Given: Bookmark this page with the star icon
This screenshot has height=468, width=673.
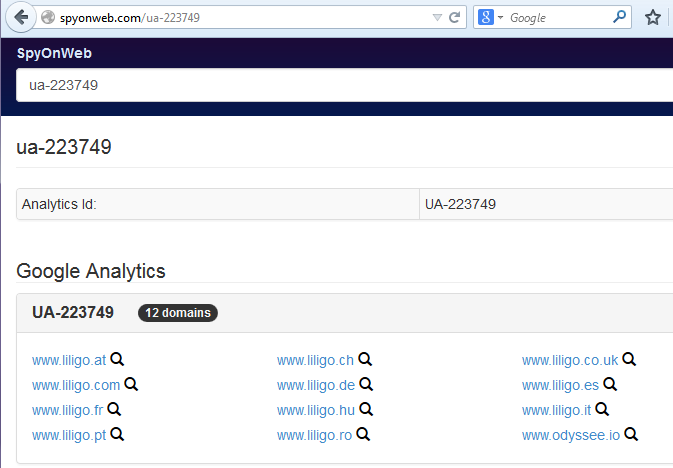Looking at the screenshot, I should [653, 18].
